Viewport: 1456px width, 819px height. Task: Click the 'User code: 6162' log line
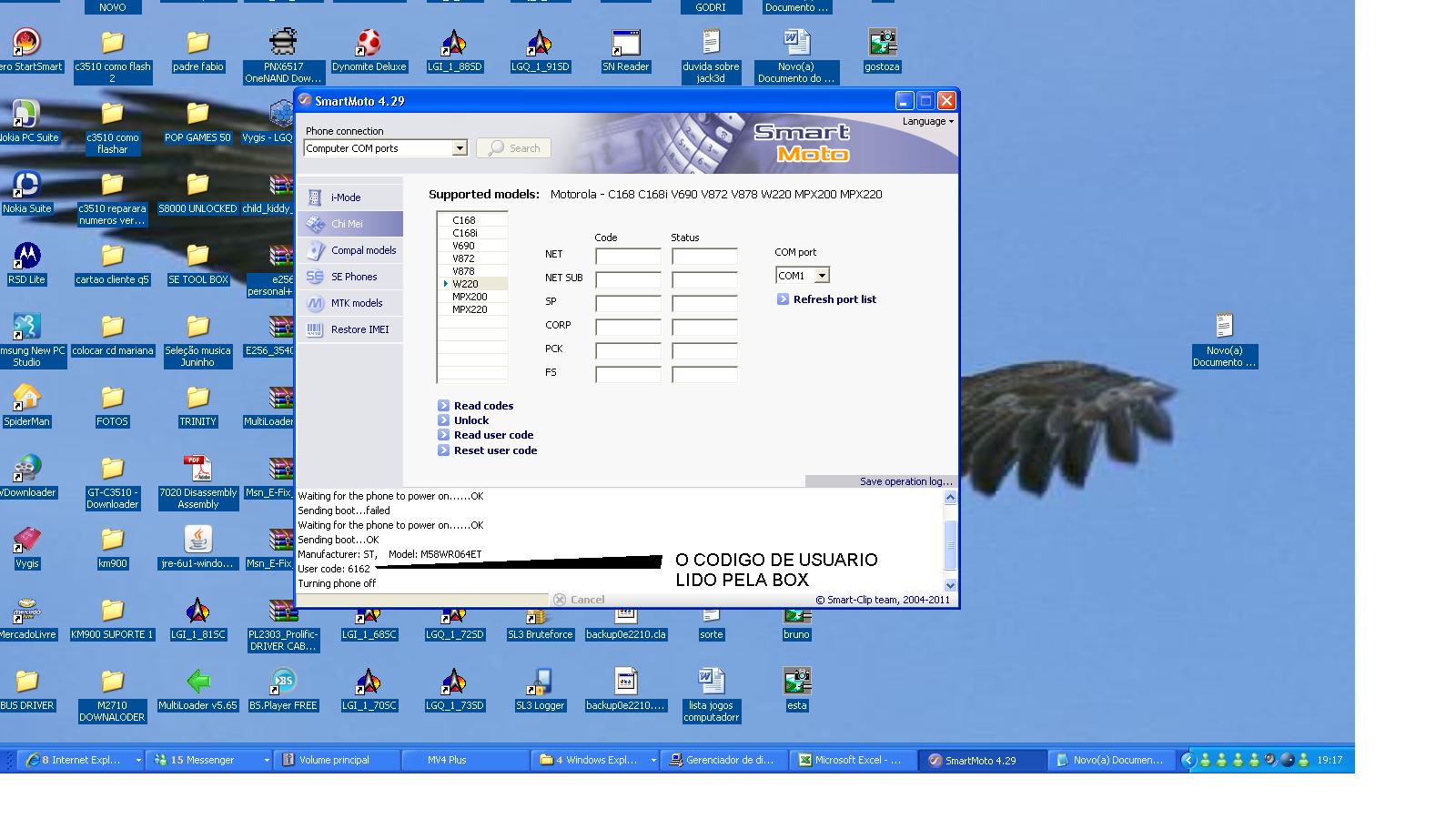[334, 569]
